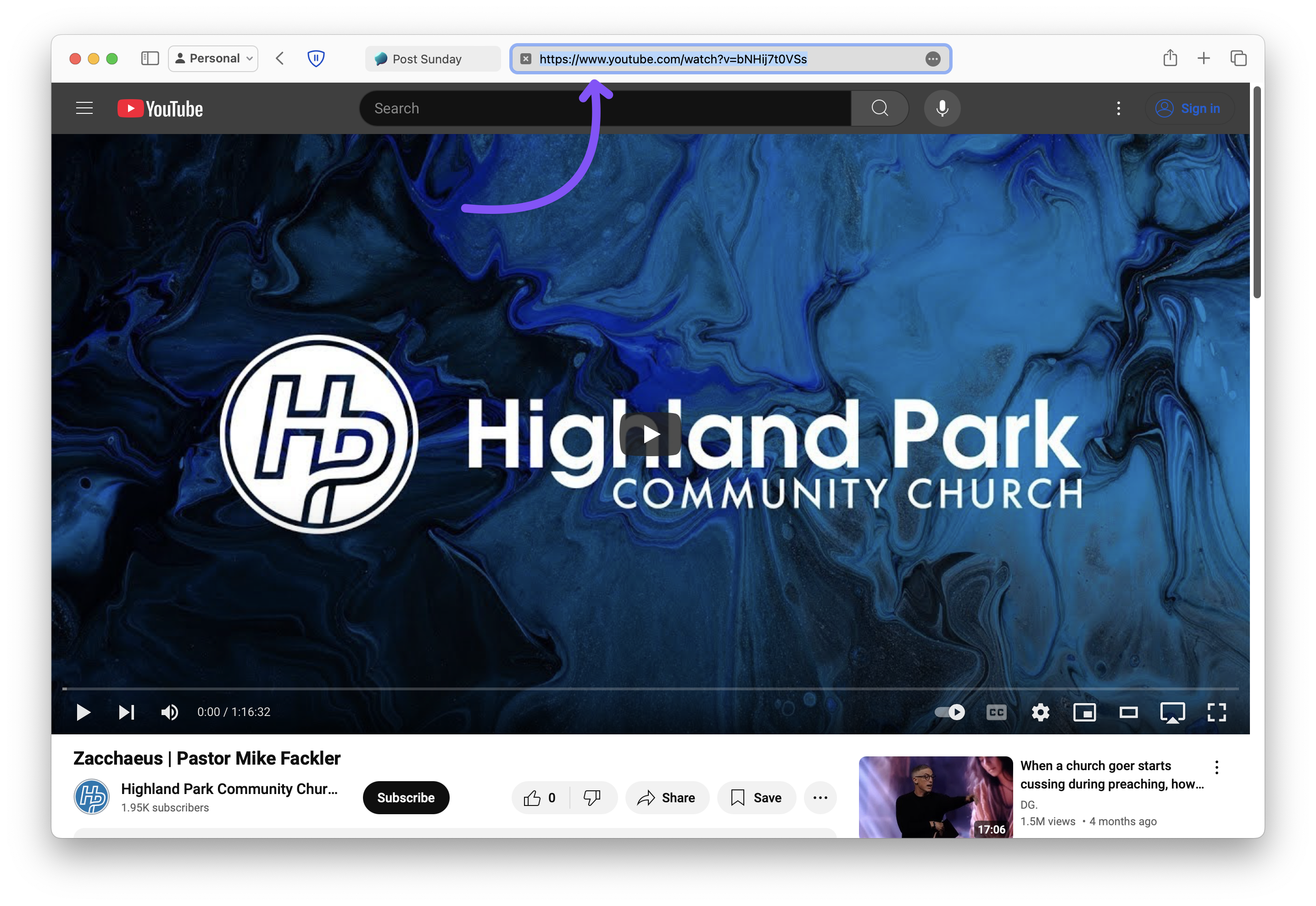Image resolution: width=1316 pixels, height=906 pixels.
Task: Open the Personal profile dropdown
Action: (x=213, y=58)
